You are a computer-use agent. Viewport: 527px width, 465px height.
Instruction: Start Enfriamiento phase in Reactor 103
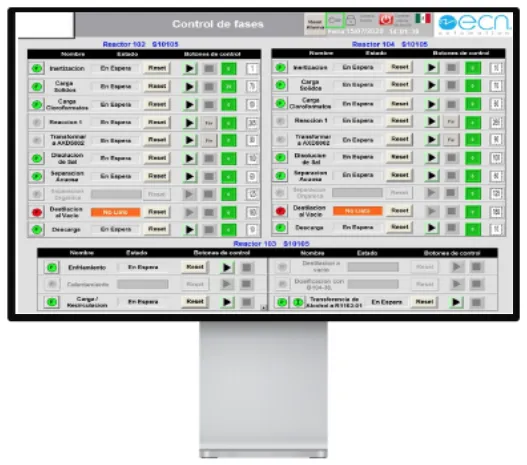tap(227, 267)
